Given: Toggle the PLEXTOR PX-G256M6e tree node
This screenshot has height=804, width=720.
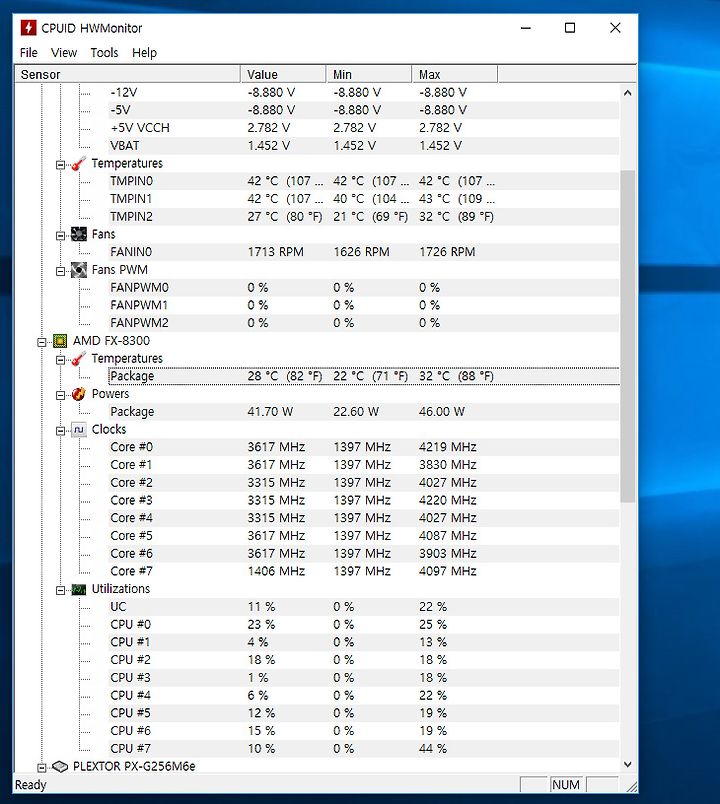Looking at the screenshot, I should [42, 768].
